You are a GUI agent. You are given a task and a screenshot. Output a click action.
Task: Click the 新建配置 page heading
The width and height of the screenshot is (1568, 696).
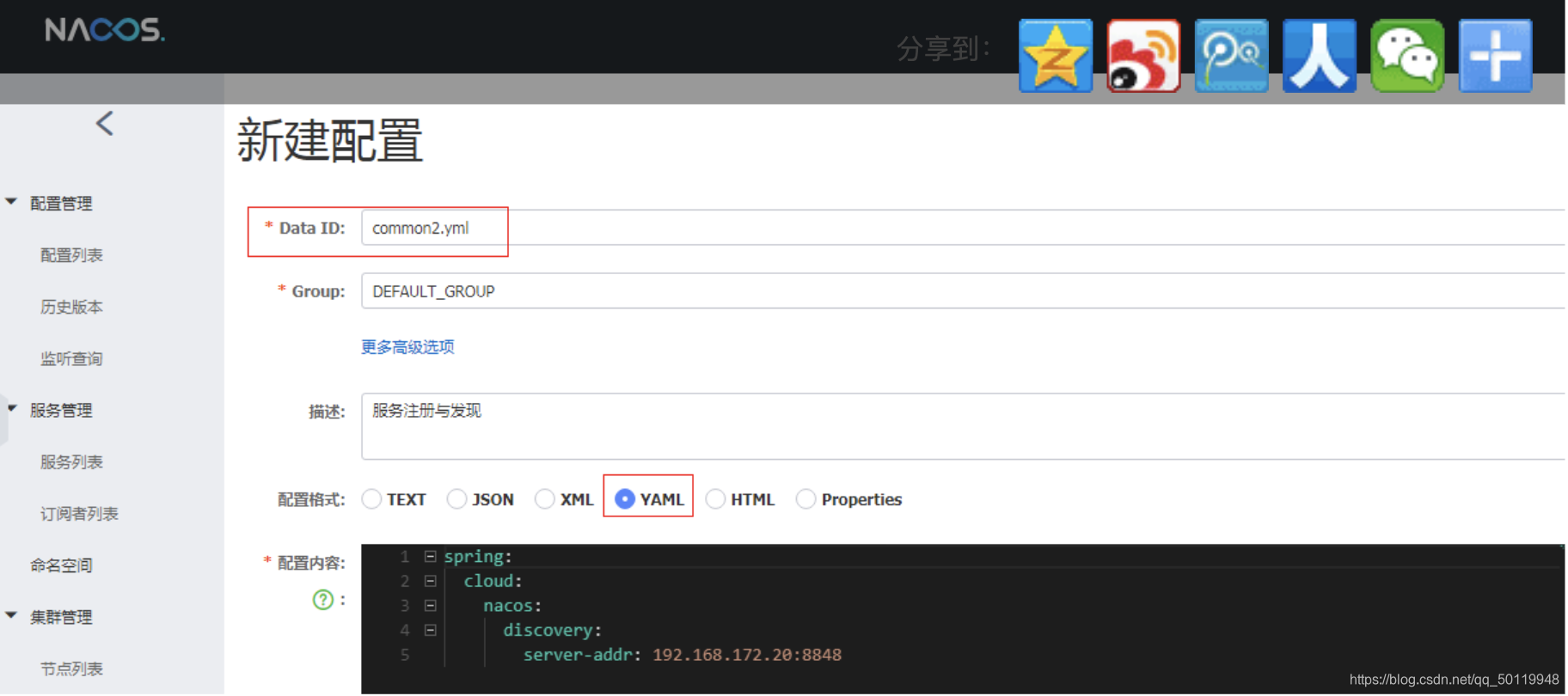[x=330, y=140]
